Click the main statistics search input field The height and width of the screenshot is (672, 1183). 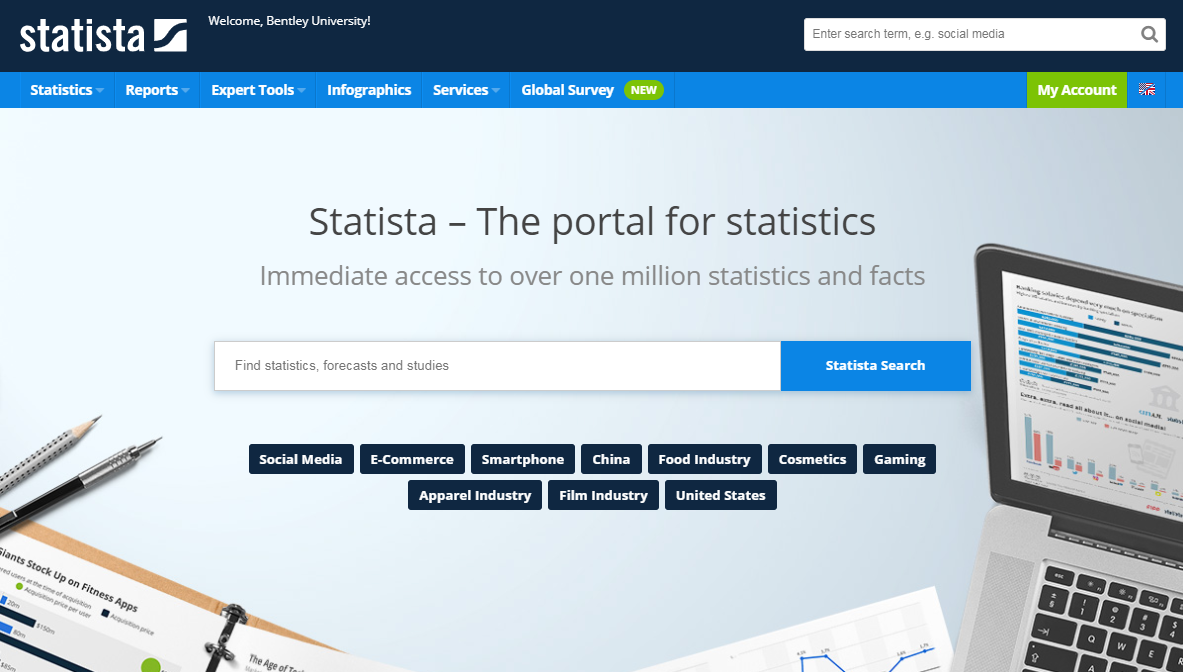pos(497,366)
